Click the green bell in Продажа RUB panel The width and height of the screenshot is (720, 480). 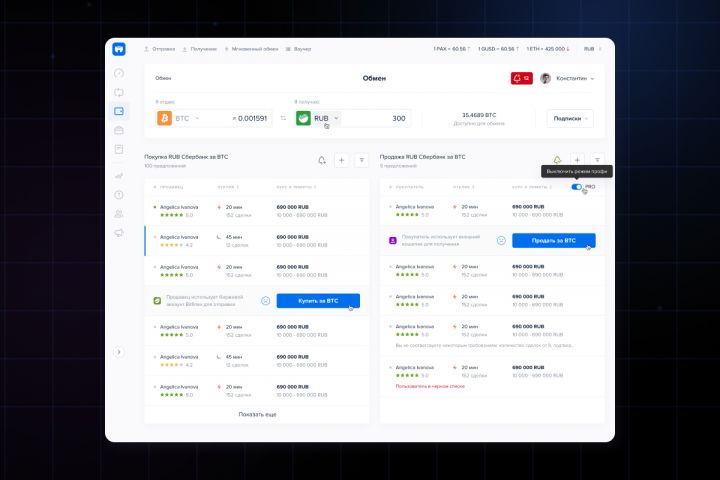click(x=557, y=160)
